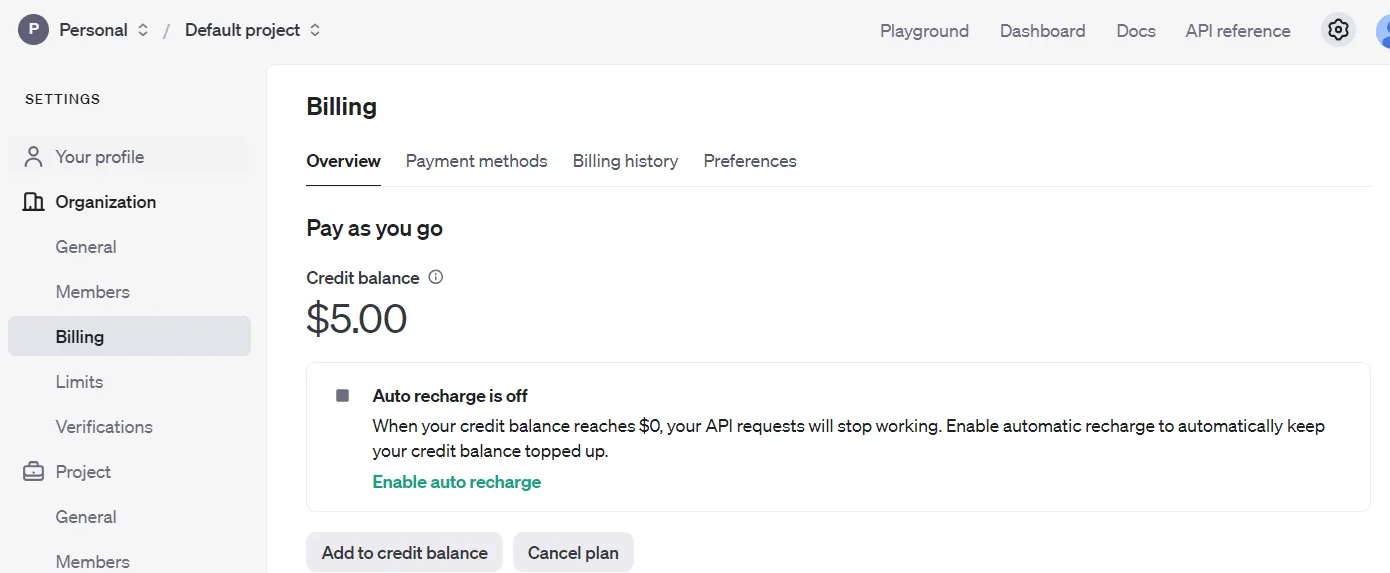Click the Project briefcase icon

point(33,472)
